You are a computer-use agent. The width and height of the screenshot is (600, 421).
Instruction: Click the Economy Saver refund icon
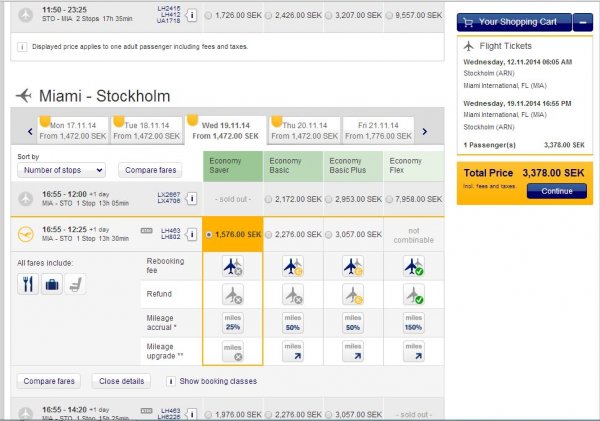(x=233, y=294)
